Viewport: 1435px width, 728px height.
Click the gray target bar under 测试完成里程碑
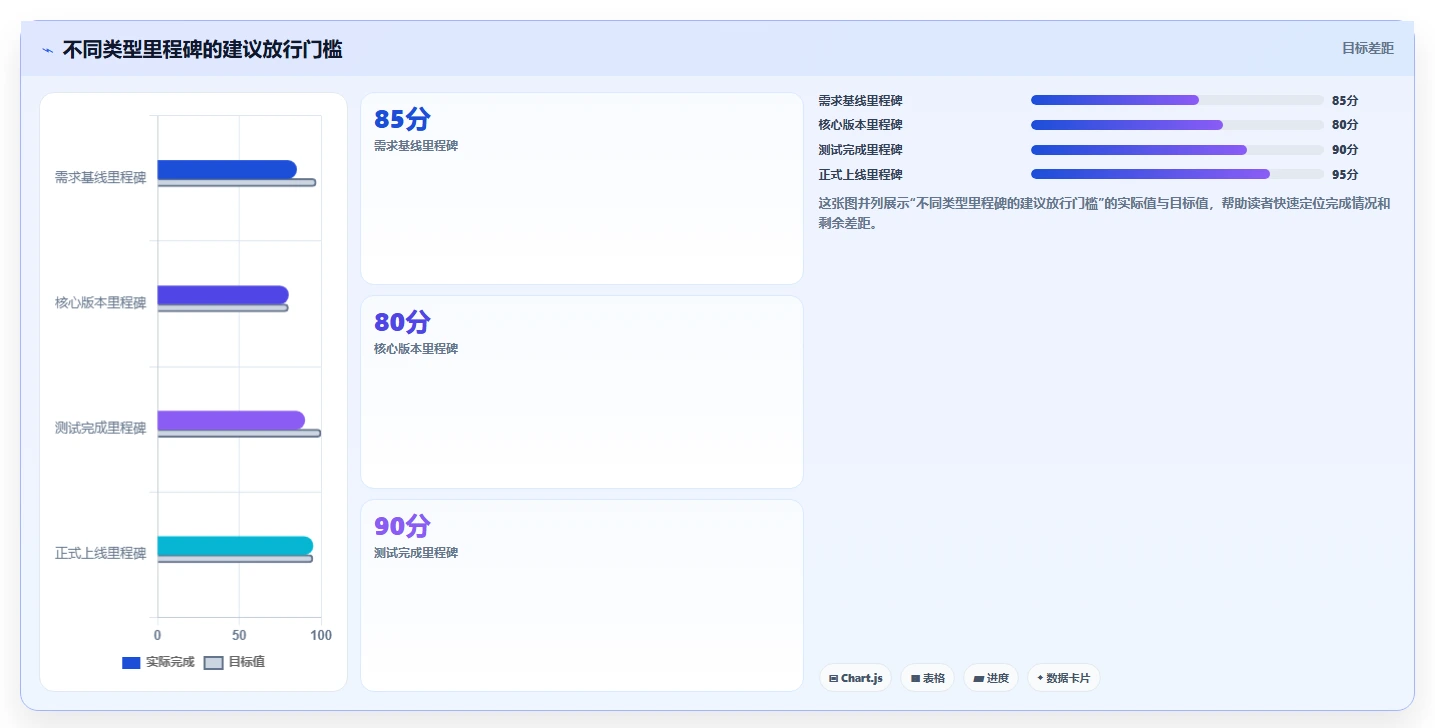tap(239, 433)
